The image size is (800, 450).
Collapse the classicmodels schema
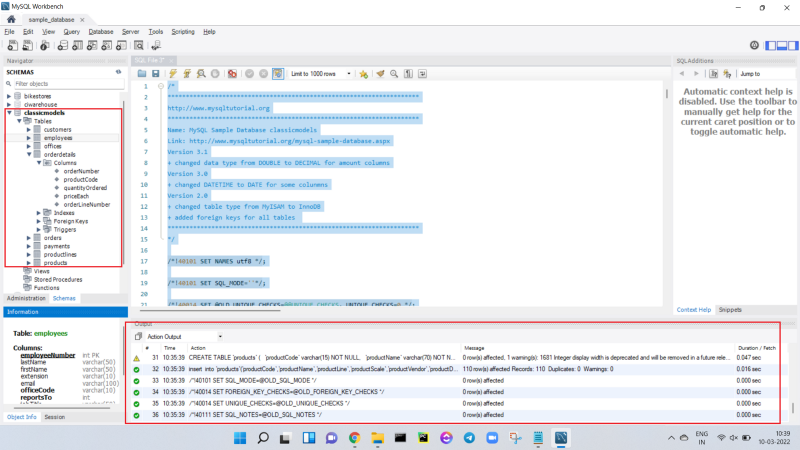point(9,113)
